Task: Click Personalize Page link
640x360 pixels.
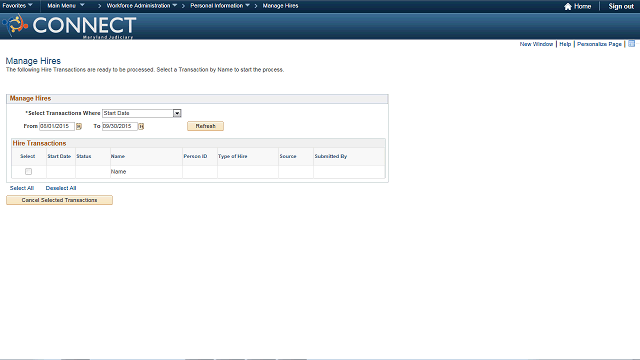Action: coord(599,44)
